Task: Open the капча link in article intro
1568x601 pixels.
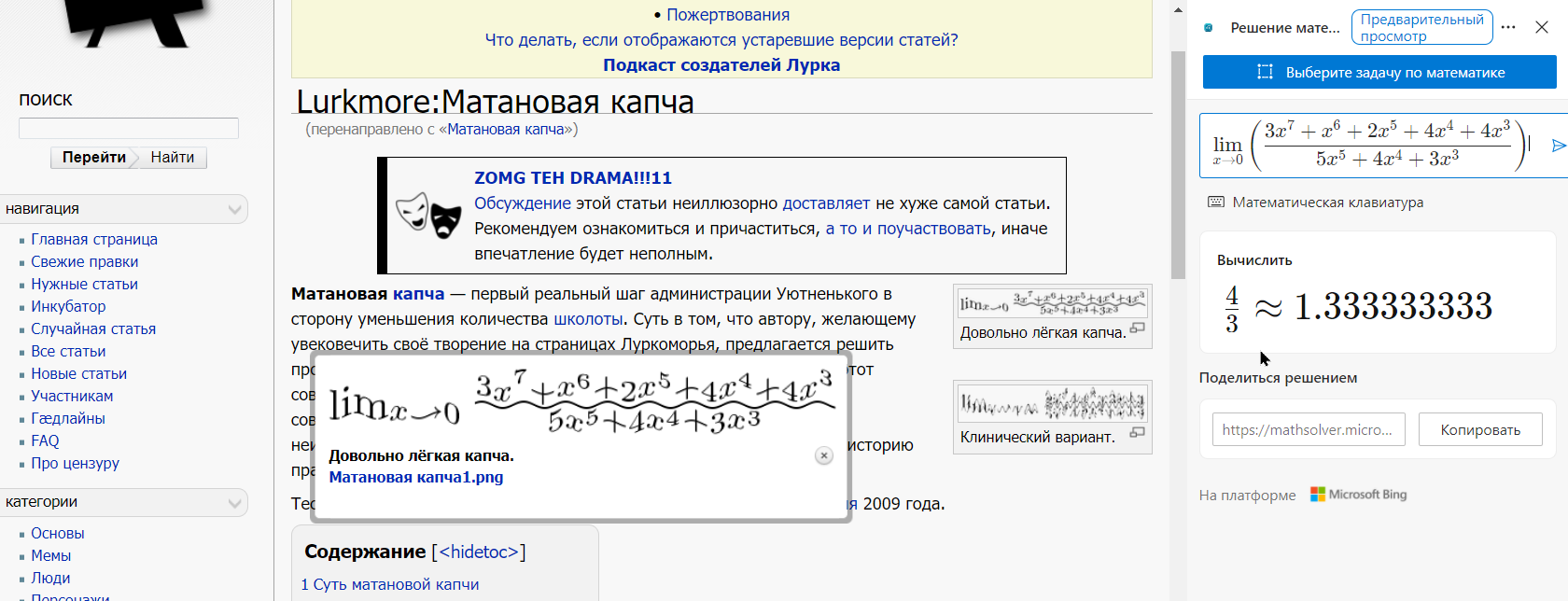Action: point(419,294)
